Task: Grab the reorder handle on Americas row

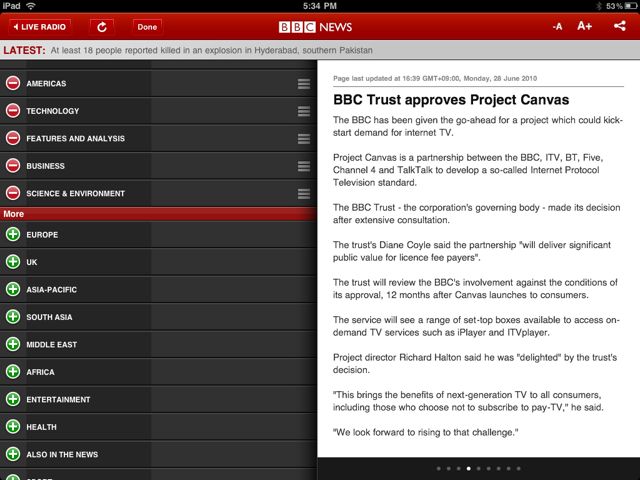Action: tap(304, 84)
